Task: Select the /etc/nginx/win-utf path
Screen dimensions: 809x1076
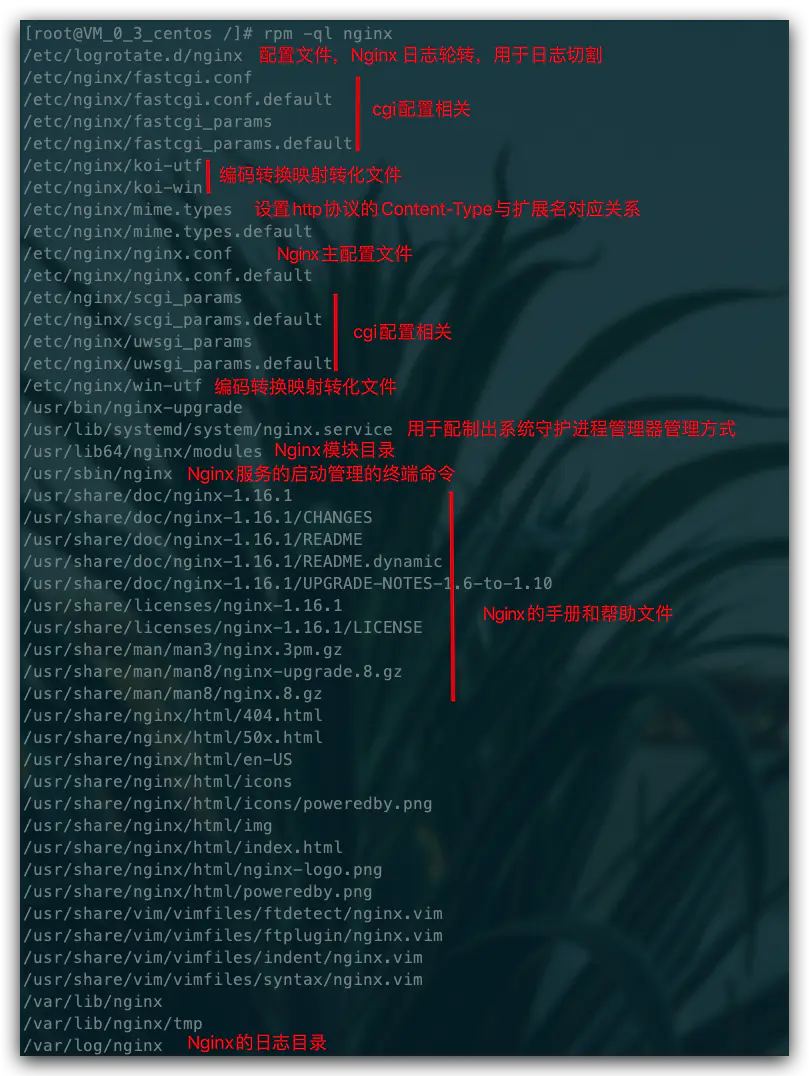Action: 113,386
